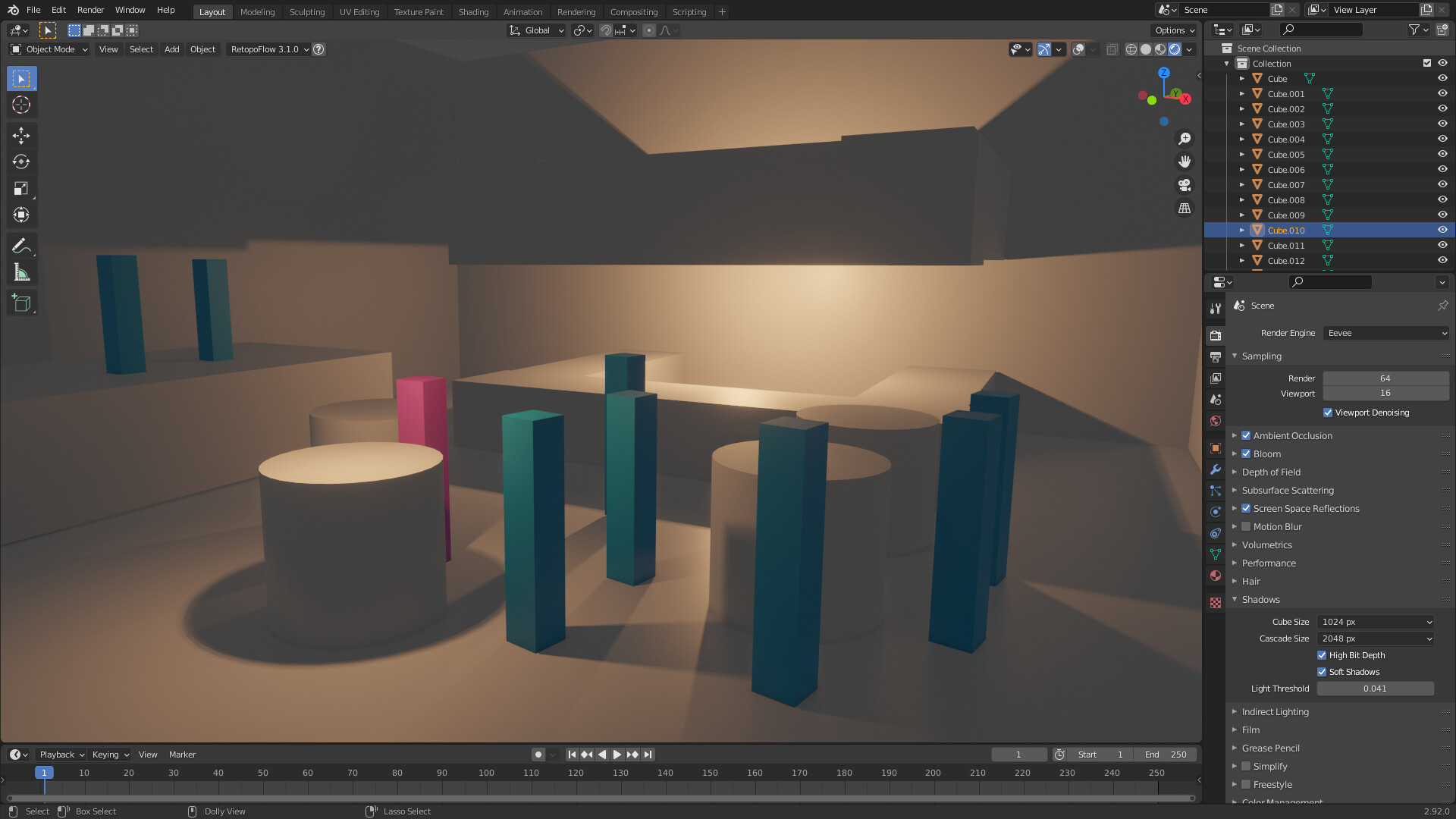1456x819 pixels.
Task: Open the Modifier properties tab
Action: click(1216, 470)
